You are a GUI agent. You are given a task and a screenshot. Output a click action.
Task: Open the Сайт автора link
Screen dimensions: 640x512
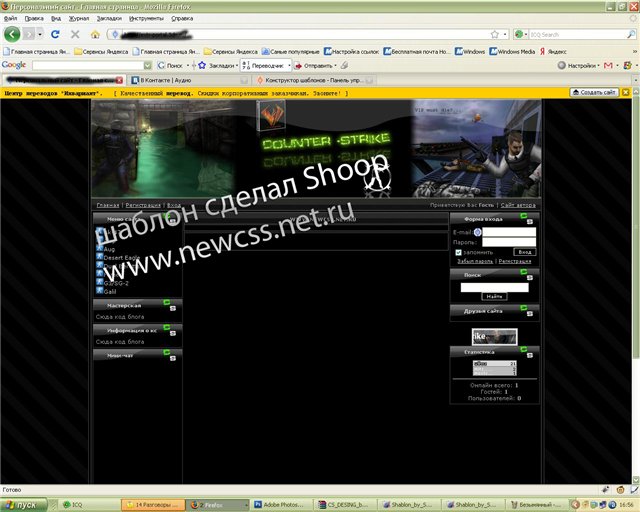[518, 205]
